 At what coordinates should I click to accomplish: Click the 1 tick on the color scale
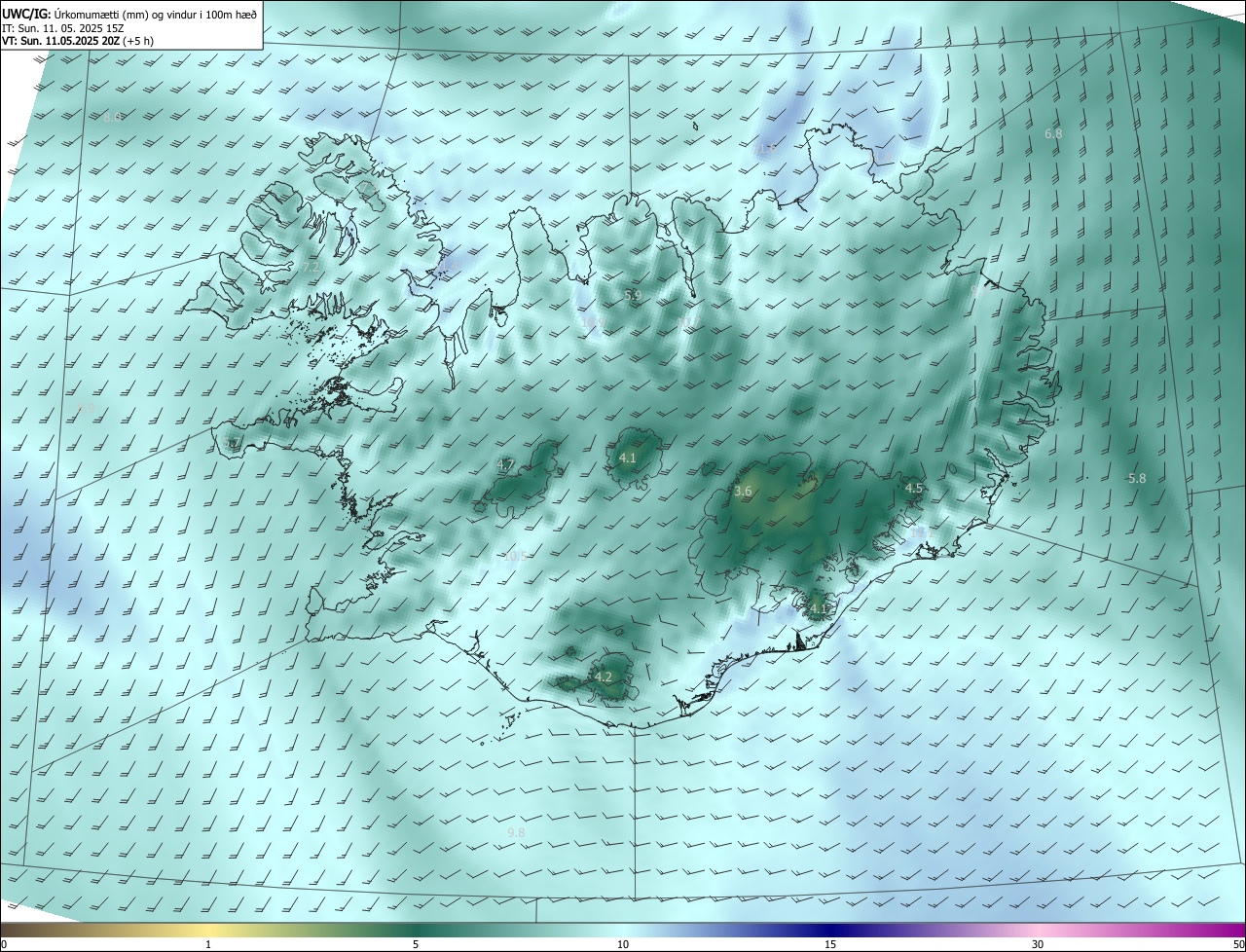pos(208,944)
